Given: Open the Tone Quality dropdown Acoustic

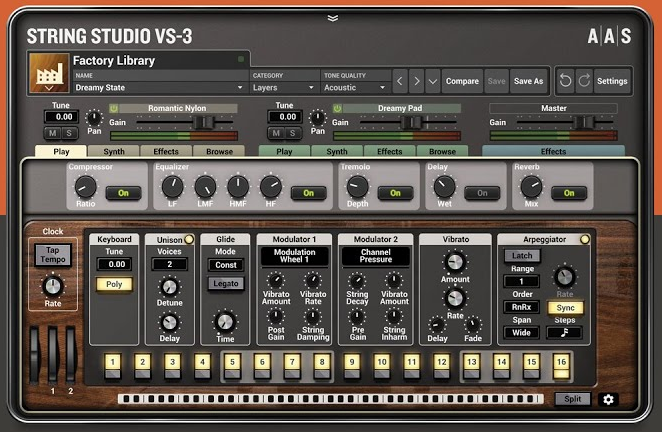Looking at the screenshot, I should click(x=355, y=87).
